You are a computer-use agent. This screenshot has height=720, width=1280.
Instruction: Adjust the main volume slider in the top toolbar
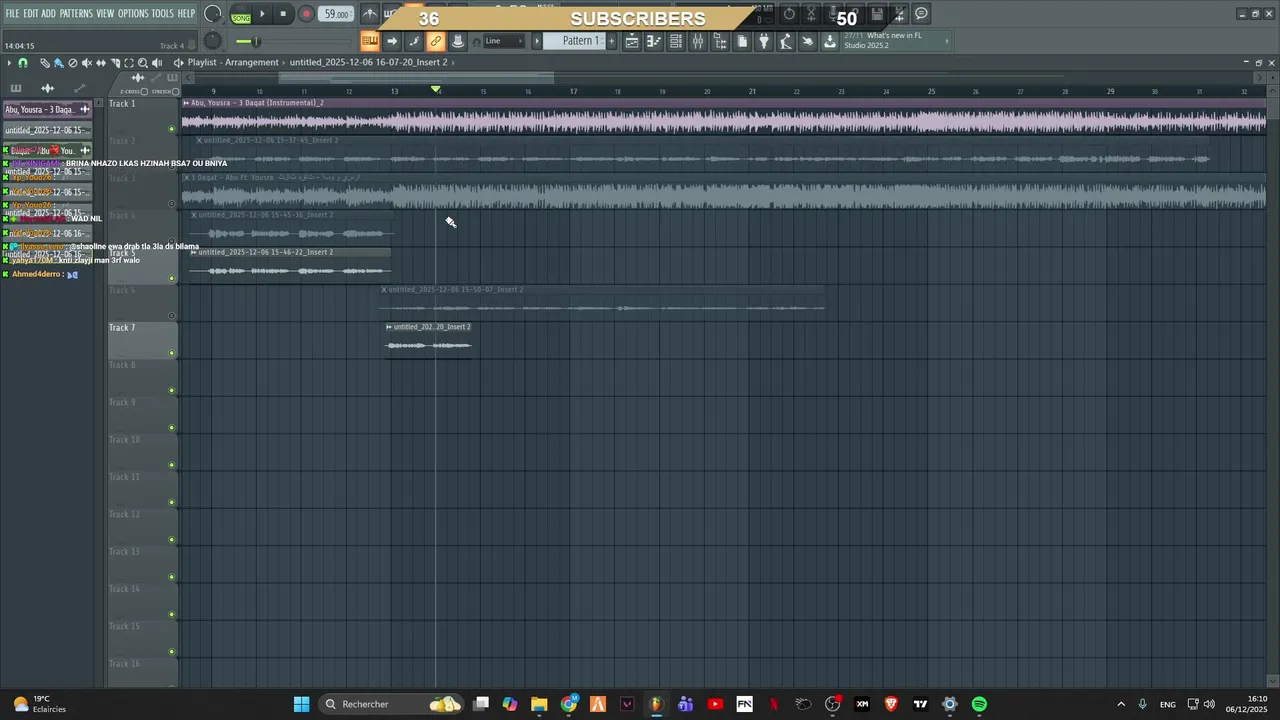click(x=256, y=41)
